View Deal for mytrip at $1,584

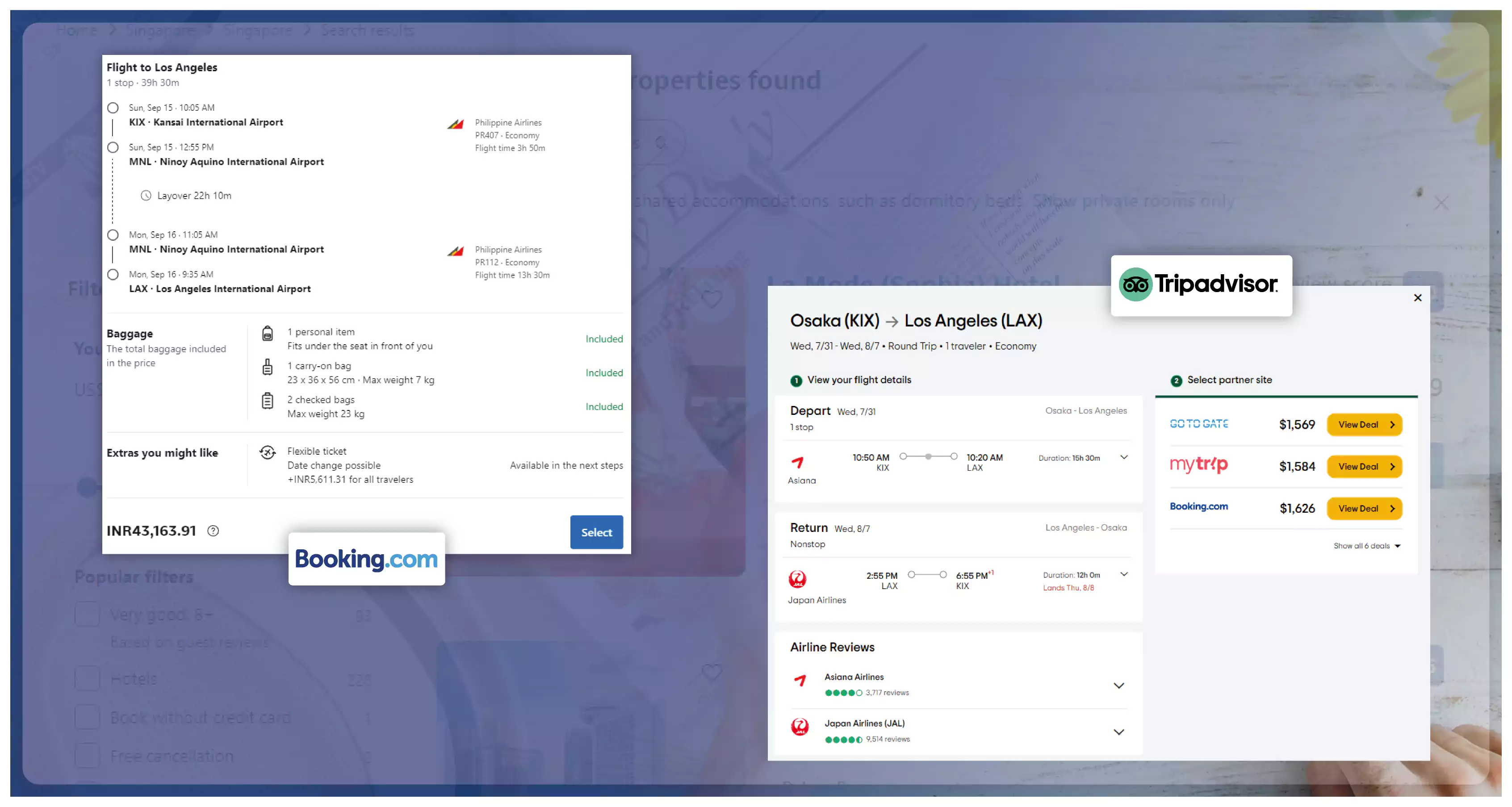(x=1364, y=467)
